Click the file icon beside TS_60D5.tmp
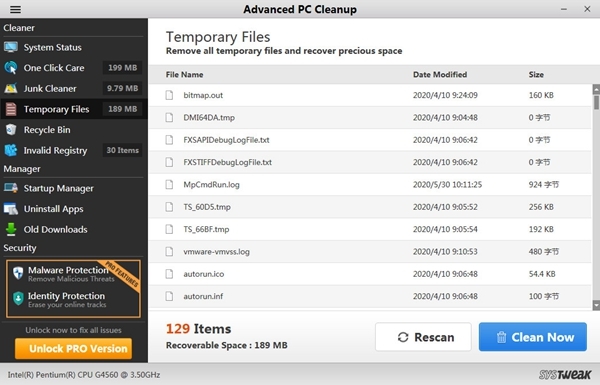The image size is (600, 385). point(169,207)
